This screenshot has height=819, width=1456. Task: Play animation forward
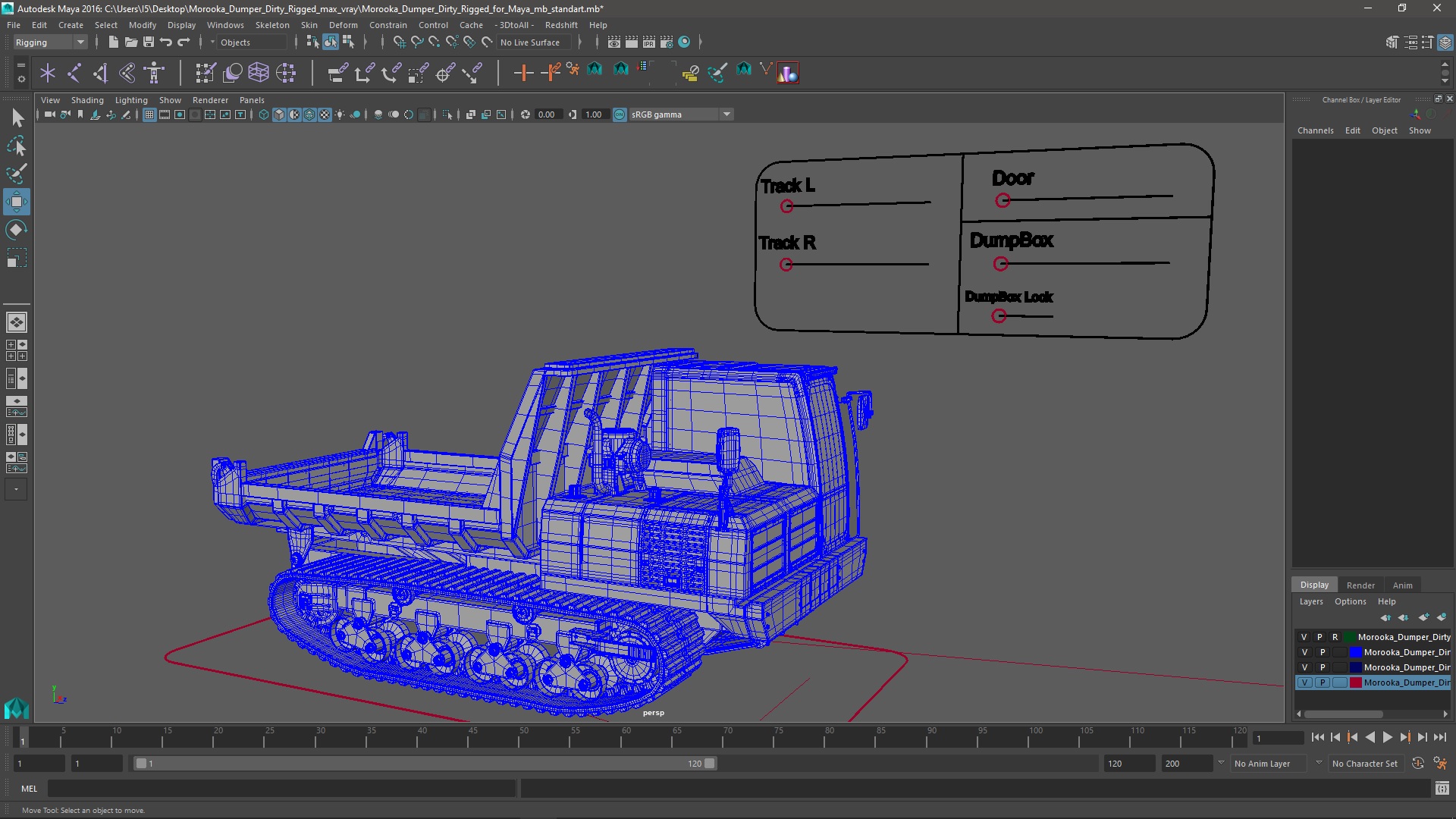pos(1388,737)
